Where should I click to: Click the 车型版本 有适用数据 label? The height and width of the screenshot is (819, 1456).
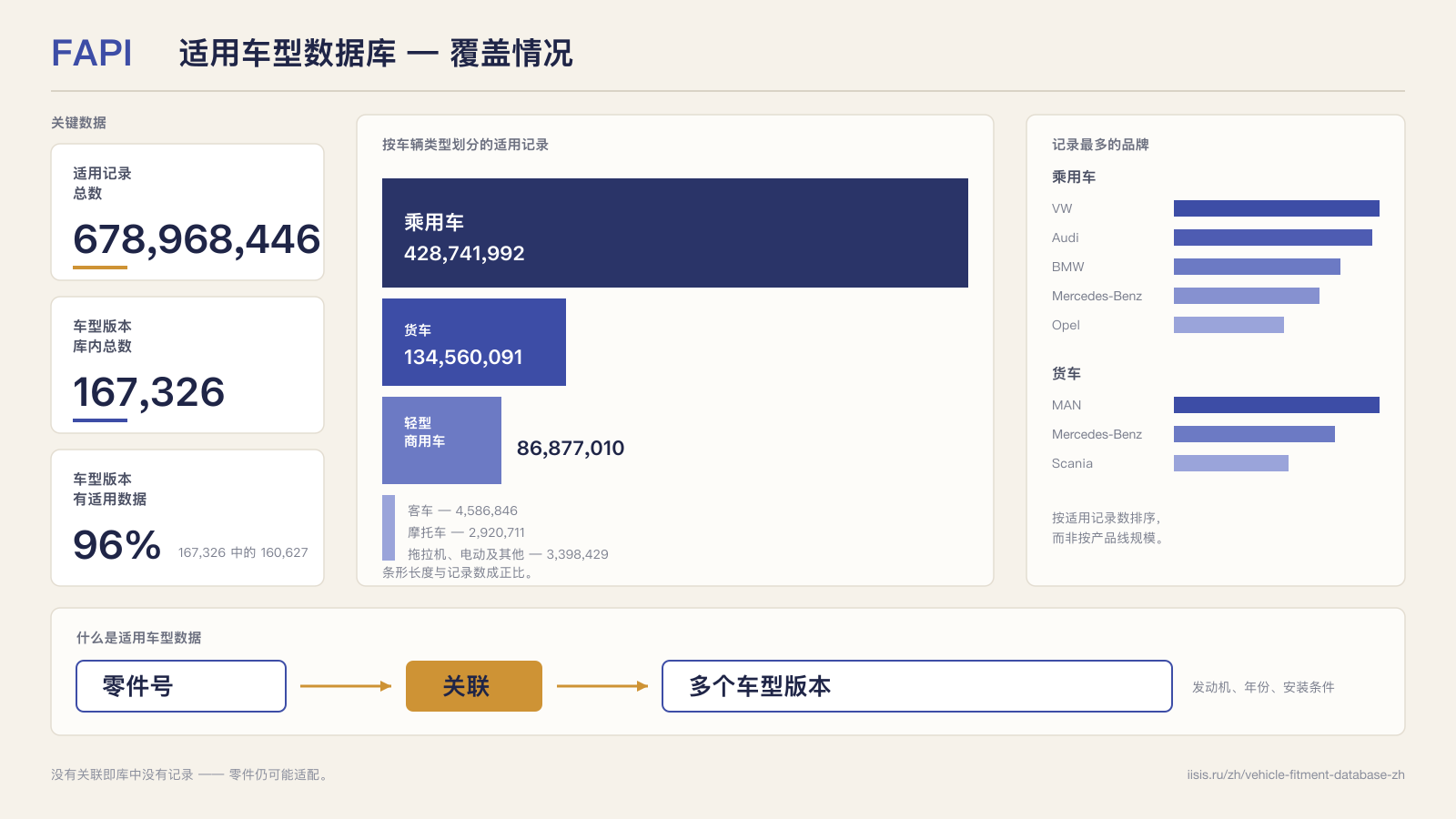pyautogui.click(x=109, y=489)
